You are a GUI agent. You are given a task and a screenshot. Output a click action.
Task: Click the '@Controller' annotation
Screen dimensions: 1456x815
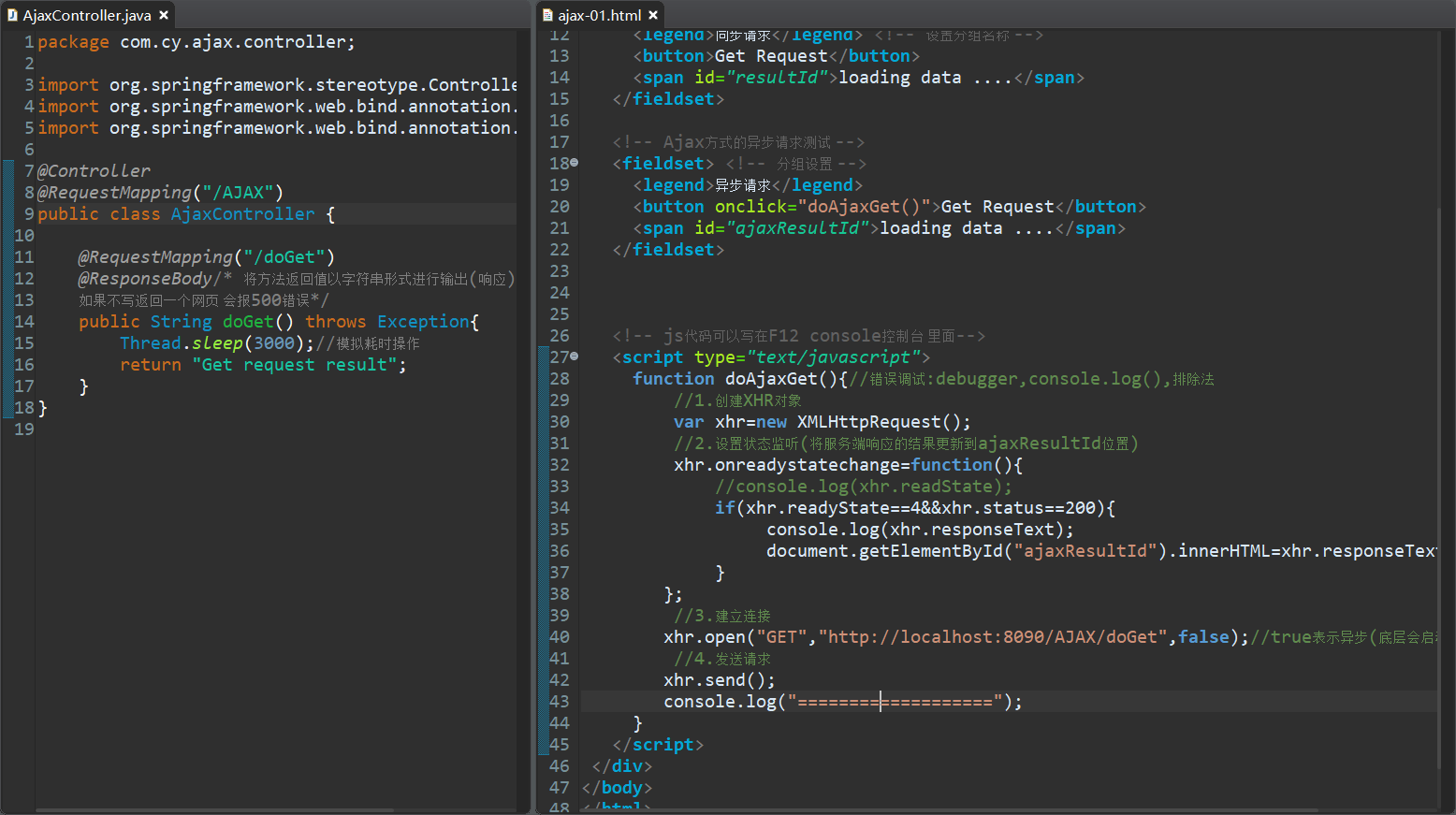94,171
